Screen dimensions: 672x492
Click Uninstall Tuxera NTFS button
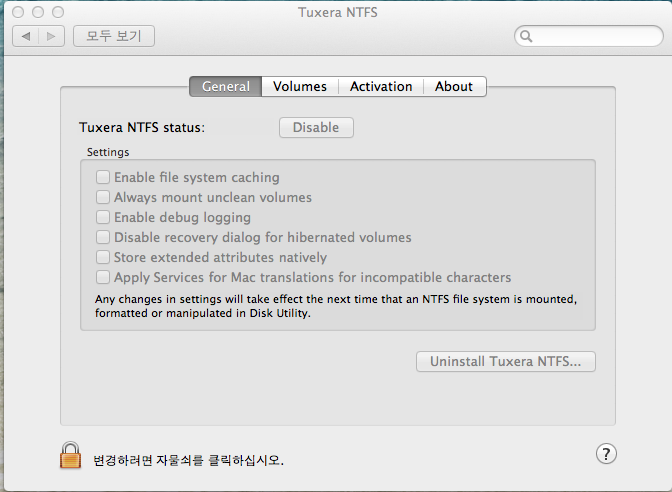point(506,362)
